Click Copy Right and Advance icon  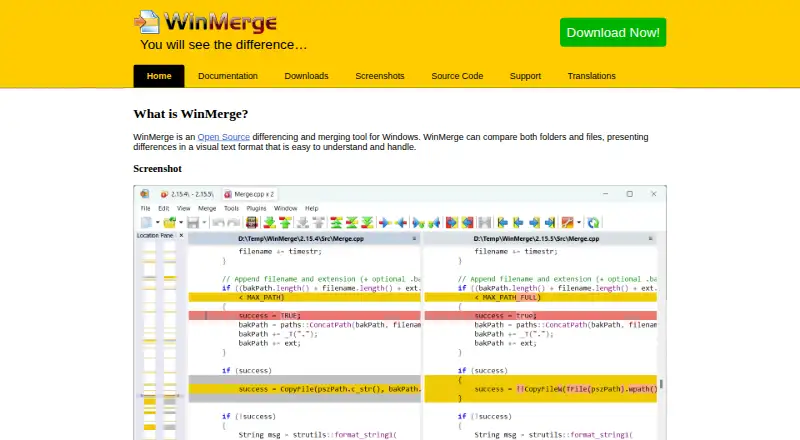[x=418, y=223]
